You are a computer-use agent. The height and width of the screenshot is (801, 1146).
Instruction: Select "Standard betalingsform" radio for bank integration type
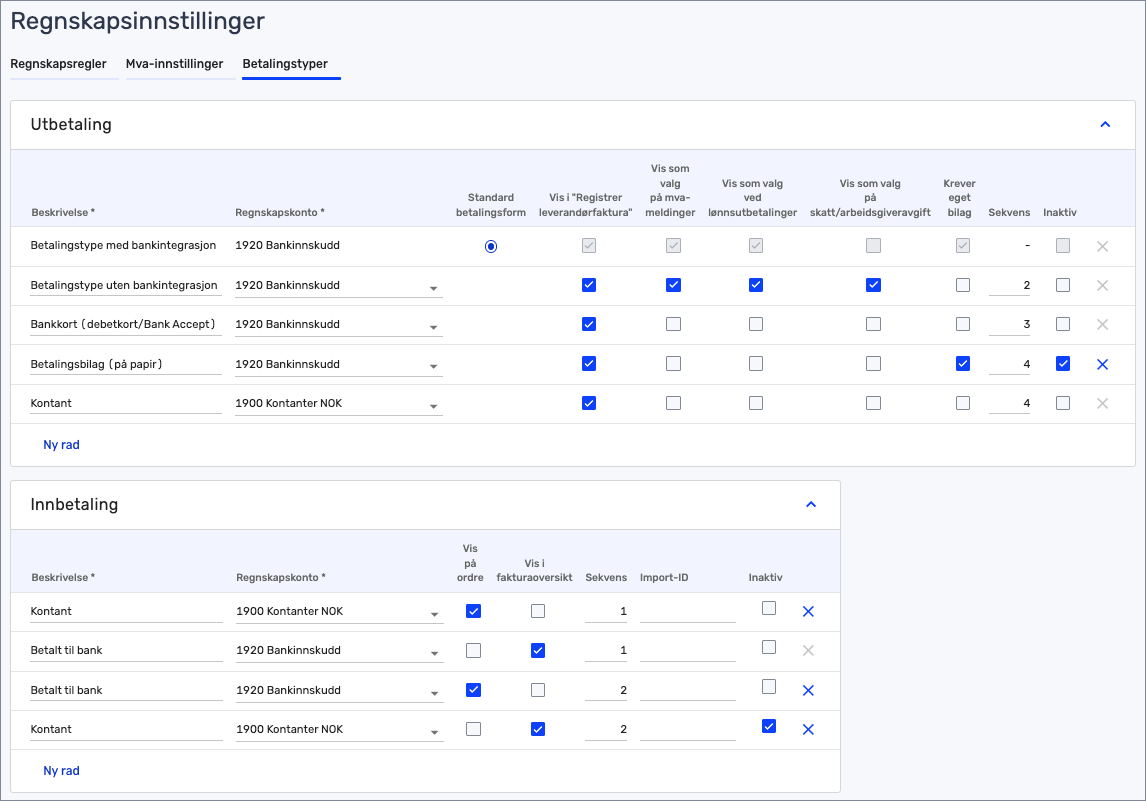coord(491,245)
